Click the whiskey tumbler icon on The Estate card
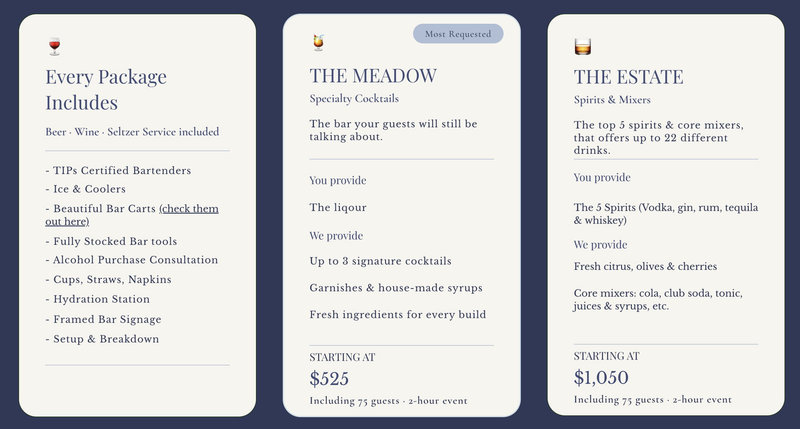The image size is (800, 429). tap(583, 46)
